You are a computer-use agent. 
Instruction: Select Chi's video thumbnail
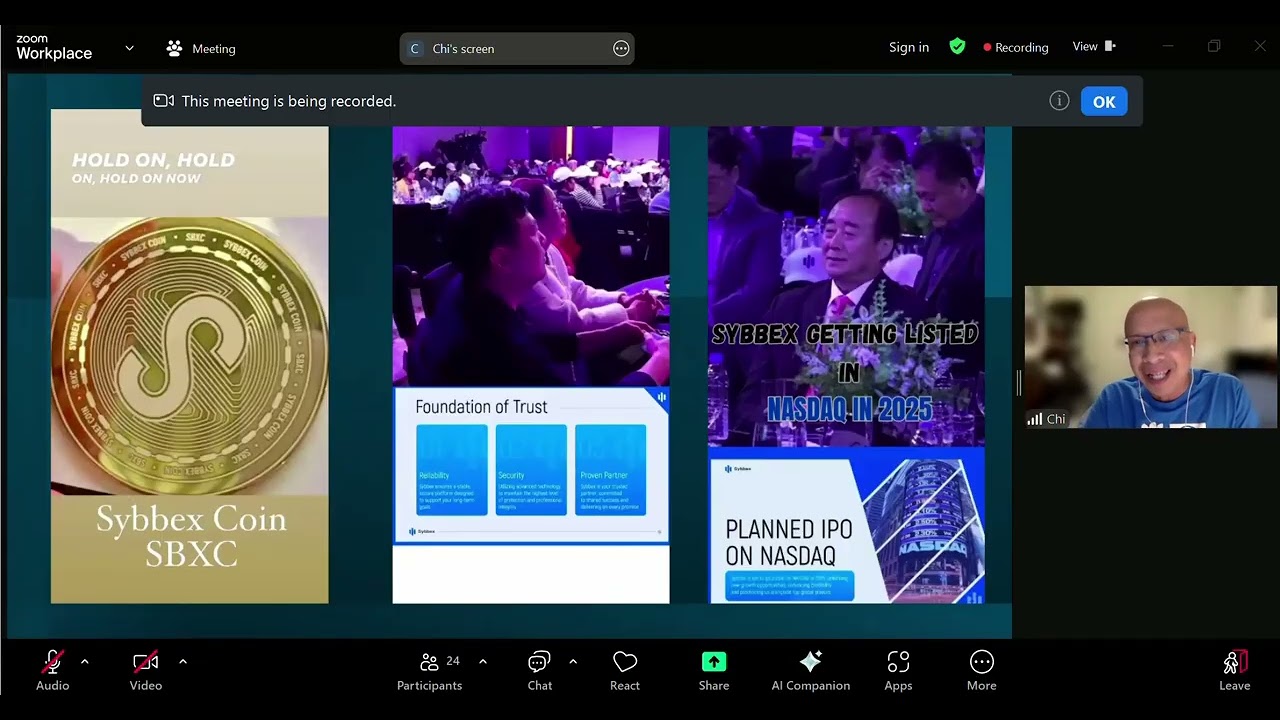pos(1150,357)
